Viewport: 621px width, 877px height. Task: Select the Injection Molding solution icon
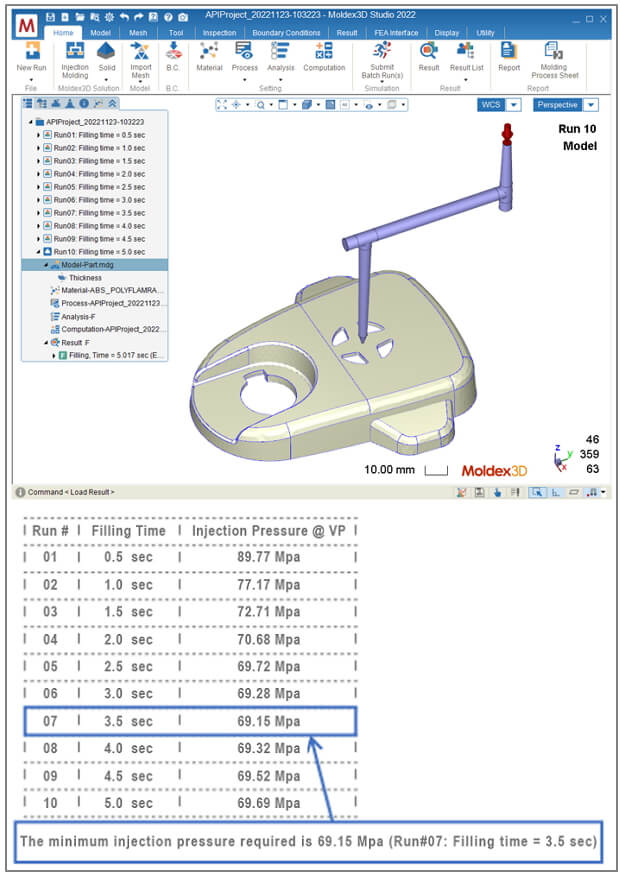(75, 51)
